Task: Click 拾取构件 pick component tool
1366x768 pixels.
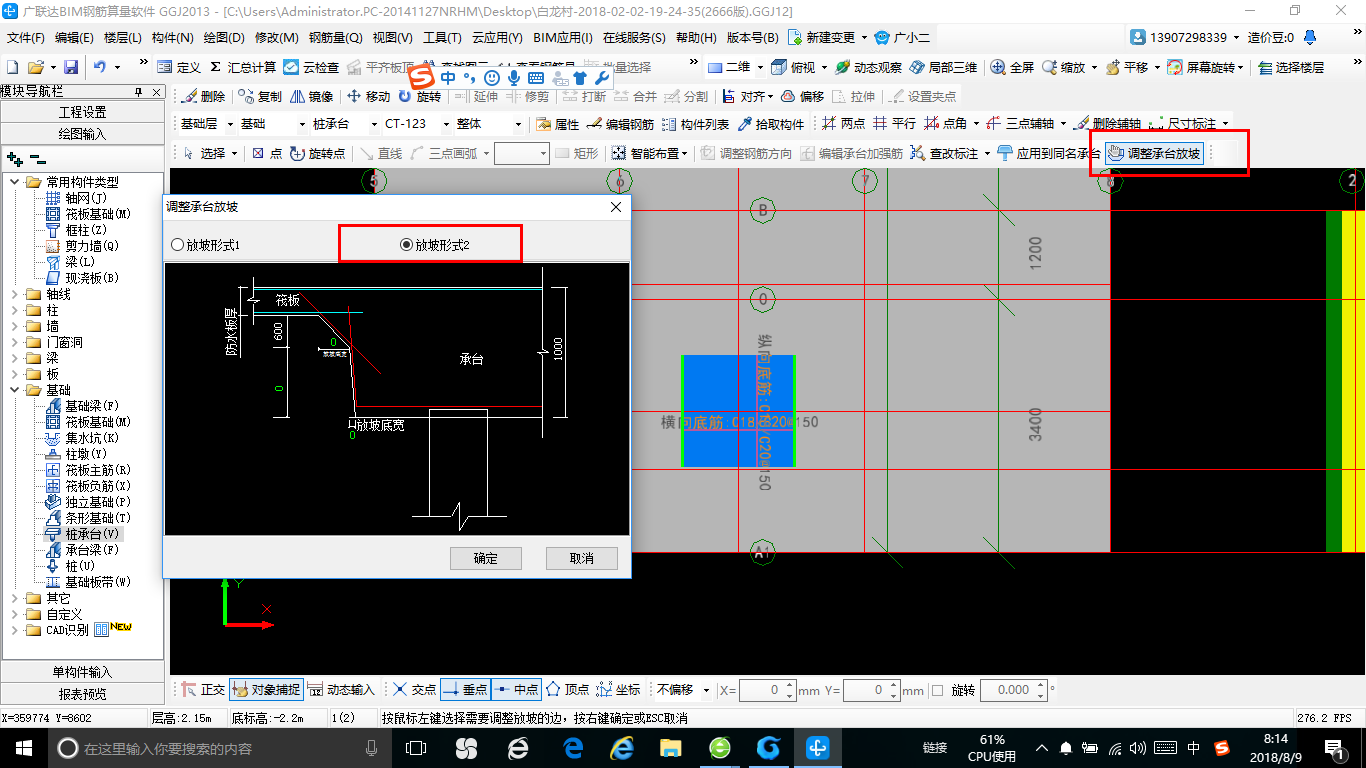Action: coord(771,125)
